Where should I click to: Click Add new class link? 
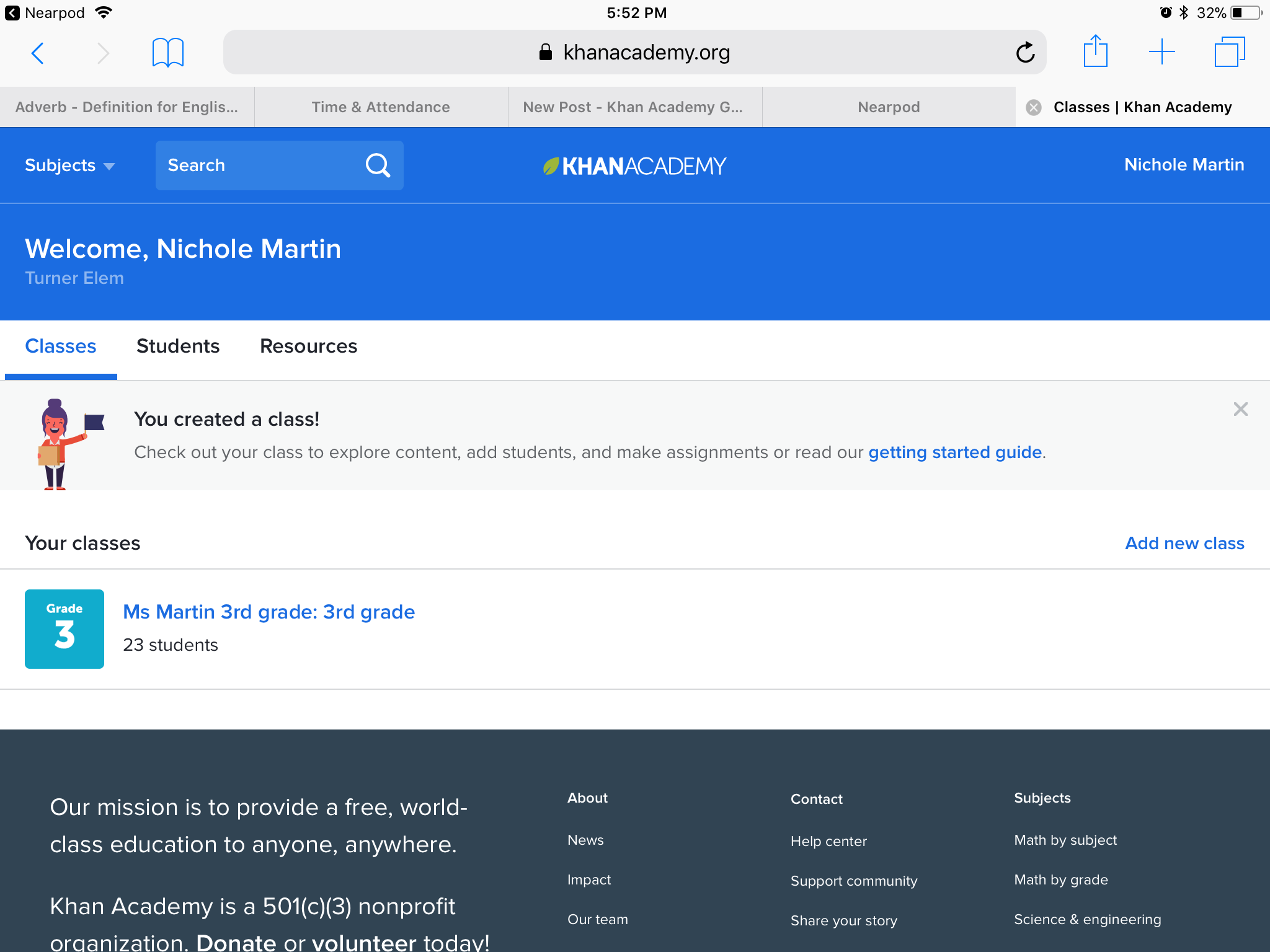(x=1184, y=543)
